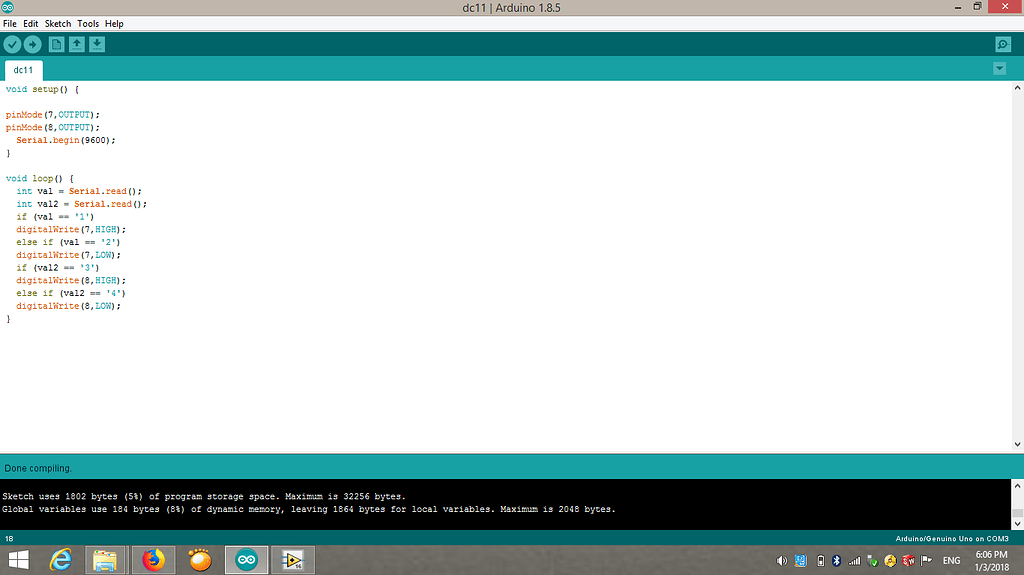Open the Edit menu
Image resolution: width=1024 pixels, height=575 pixels.
tap(31, 24)
